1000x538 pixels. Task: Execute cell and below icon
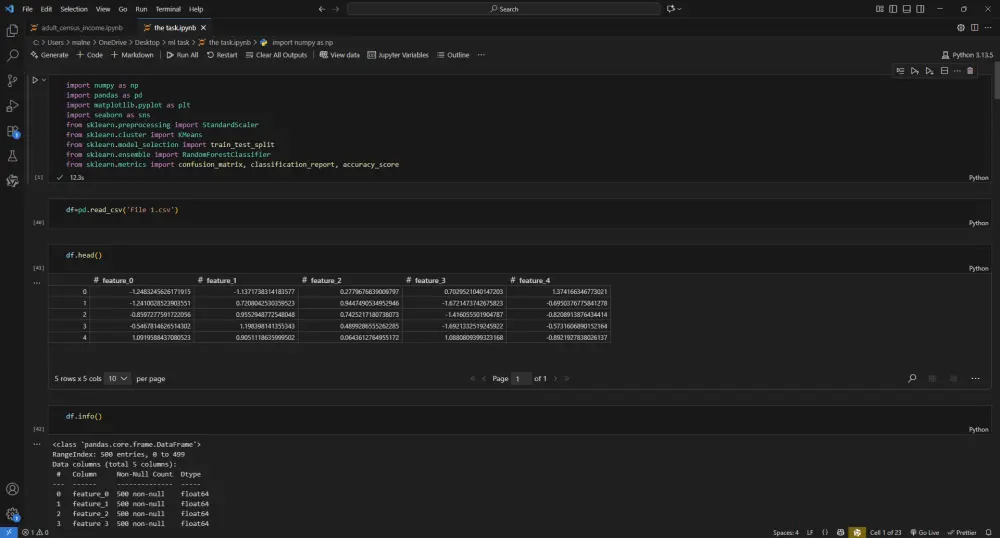[929, 71]
